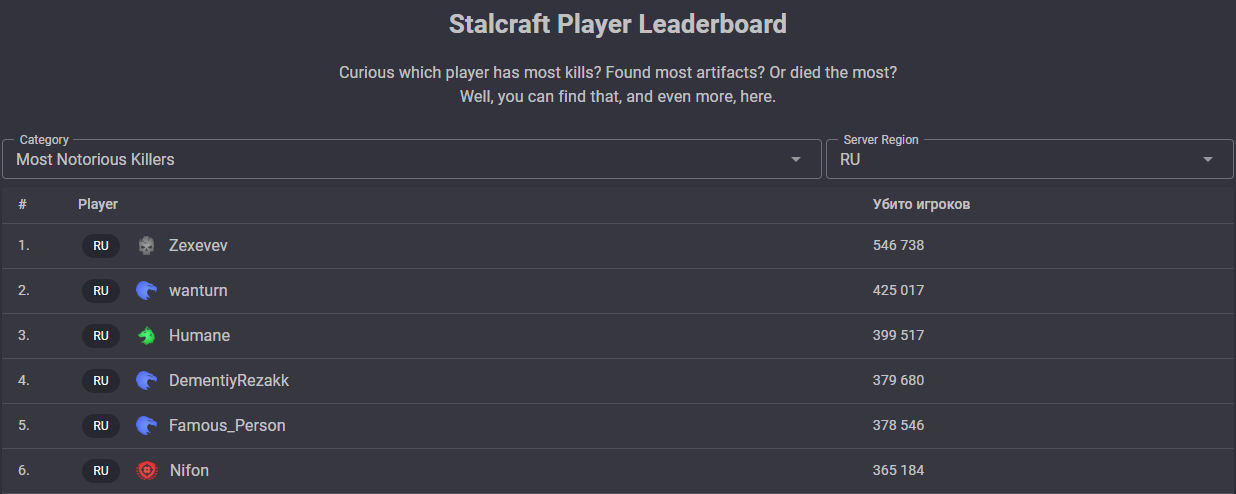Open the Category dropdown arrow
This screenshot has height=494, width=1236.
[796, 160]
